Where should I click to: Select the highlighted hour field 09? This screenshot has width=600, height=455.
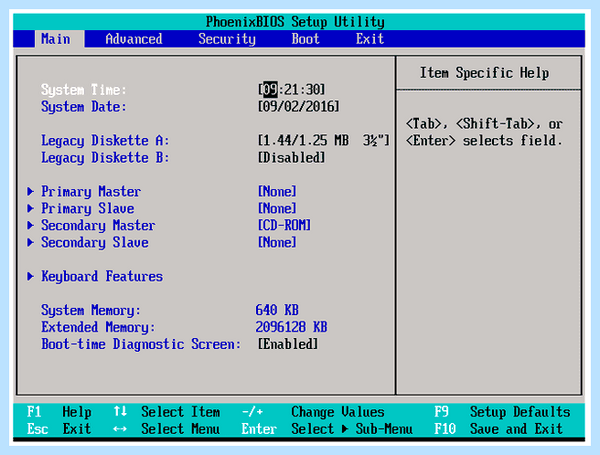(270, 90)
